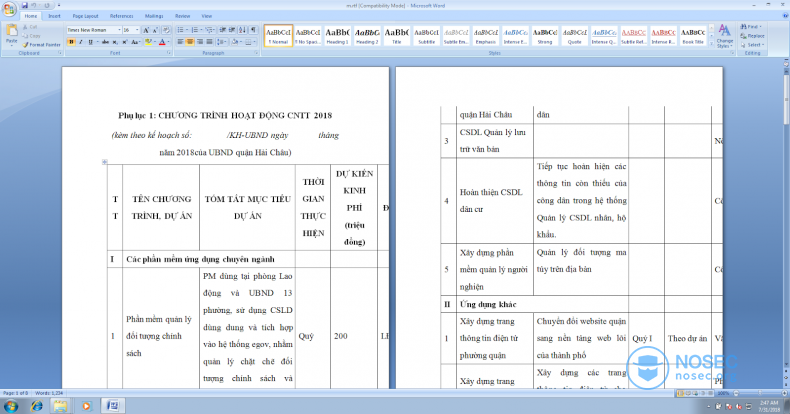
Task: Clear all text formatting
Action: pos(166,30)
